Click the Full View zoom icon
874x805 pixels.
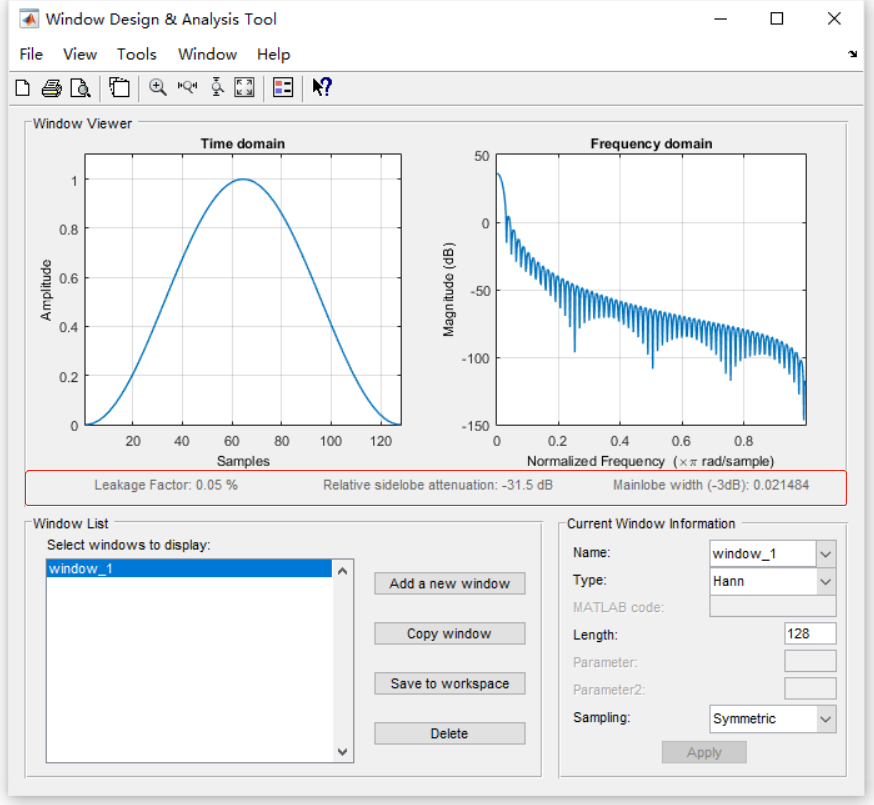pyautogui.click(x=244, y=88)
